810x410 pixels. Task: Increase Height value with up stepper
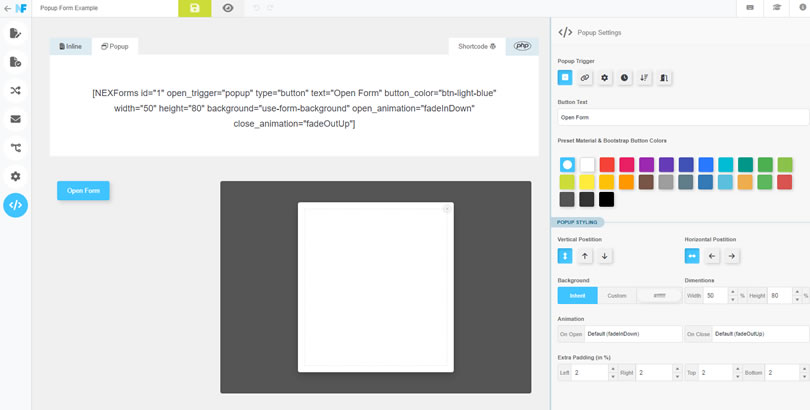pos(796,292)
